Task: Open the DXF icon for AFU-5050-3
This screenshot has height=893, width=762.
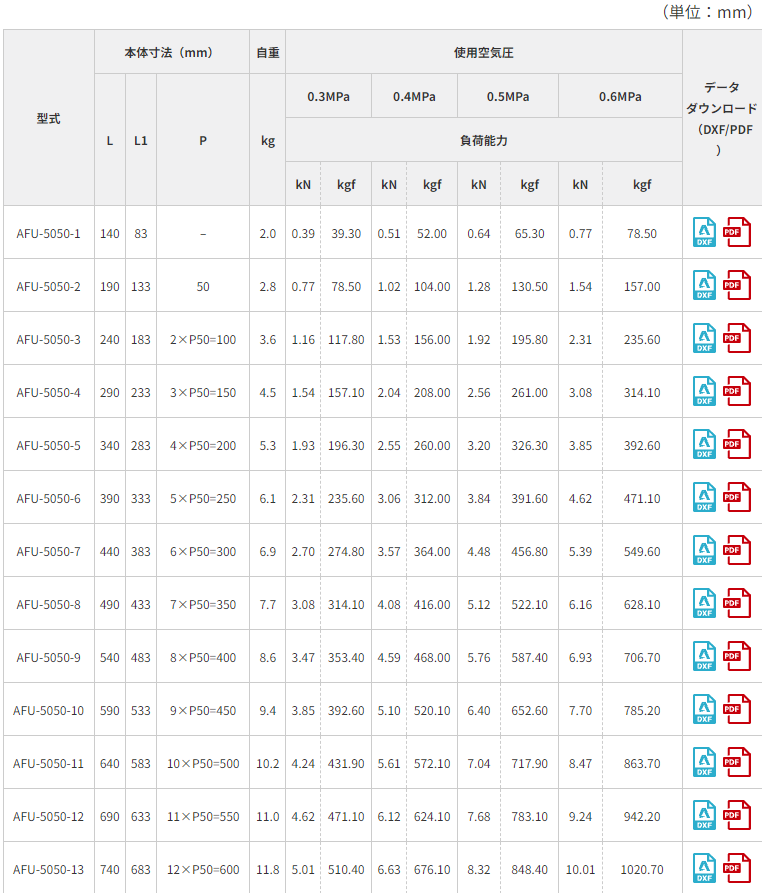Action: click(705, 339)
